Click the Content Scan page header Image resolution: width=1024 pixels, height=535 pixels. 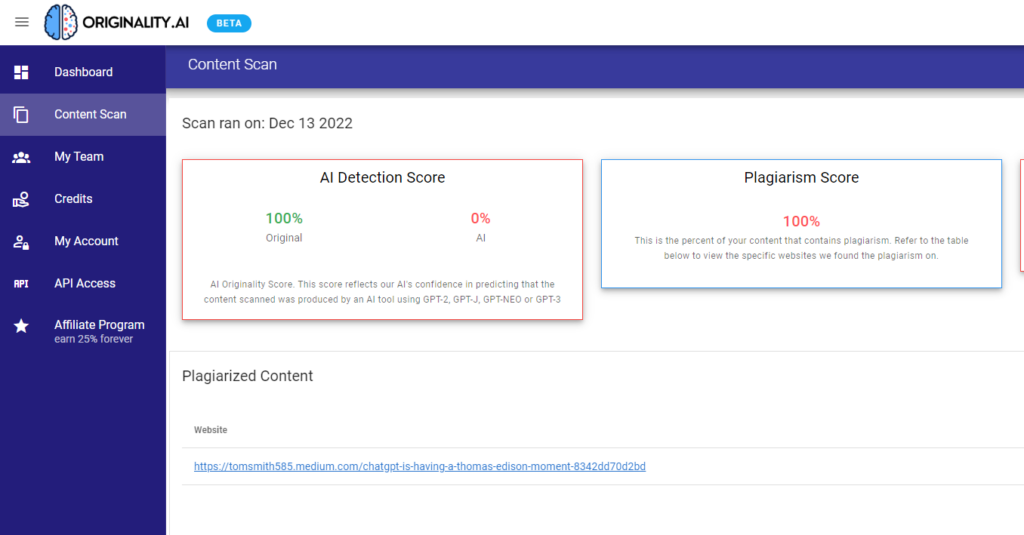pyautogui.click(x=232, y=65)
